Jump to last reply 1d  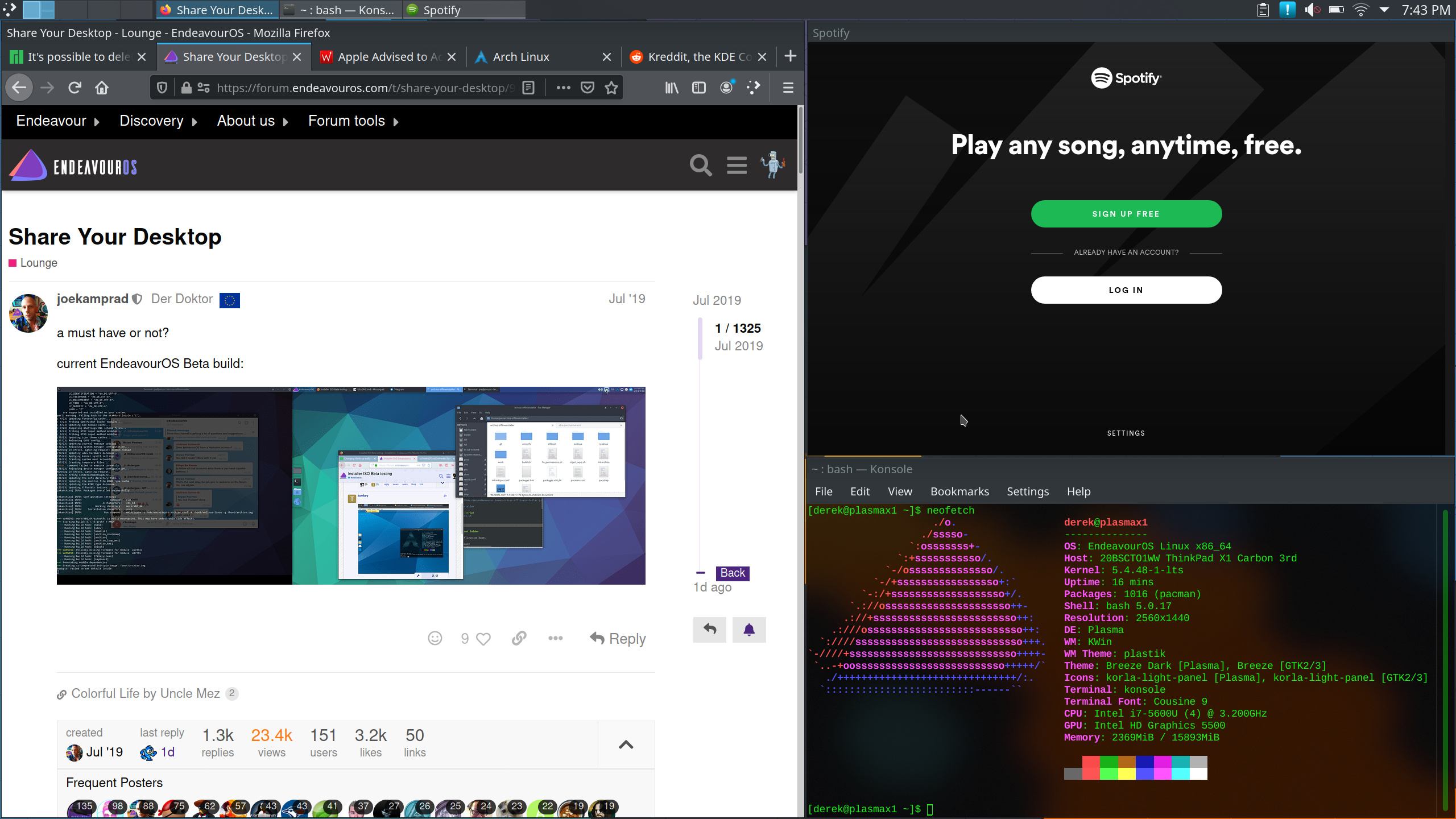[x=158, y=752]
